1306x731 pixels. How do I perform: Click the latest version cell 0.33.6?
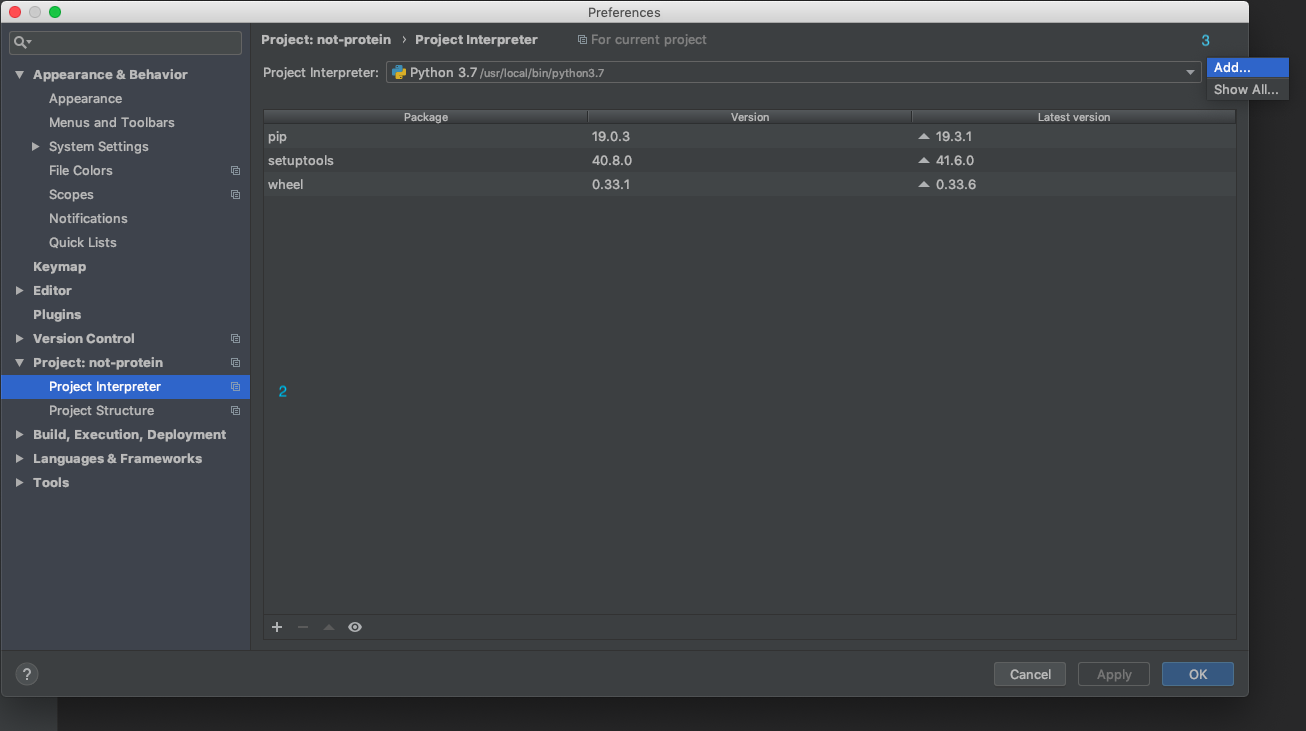(x=956, y=184)
